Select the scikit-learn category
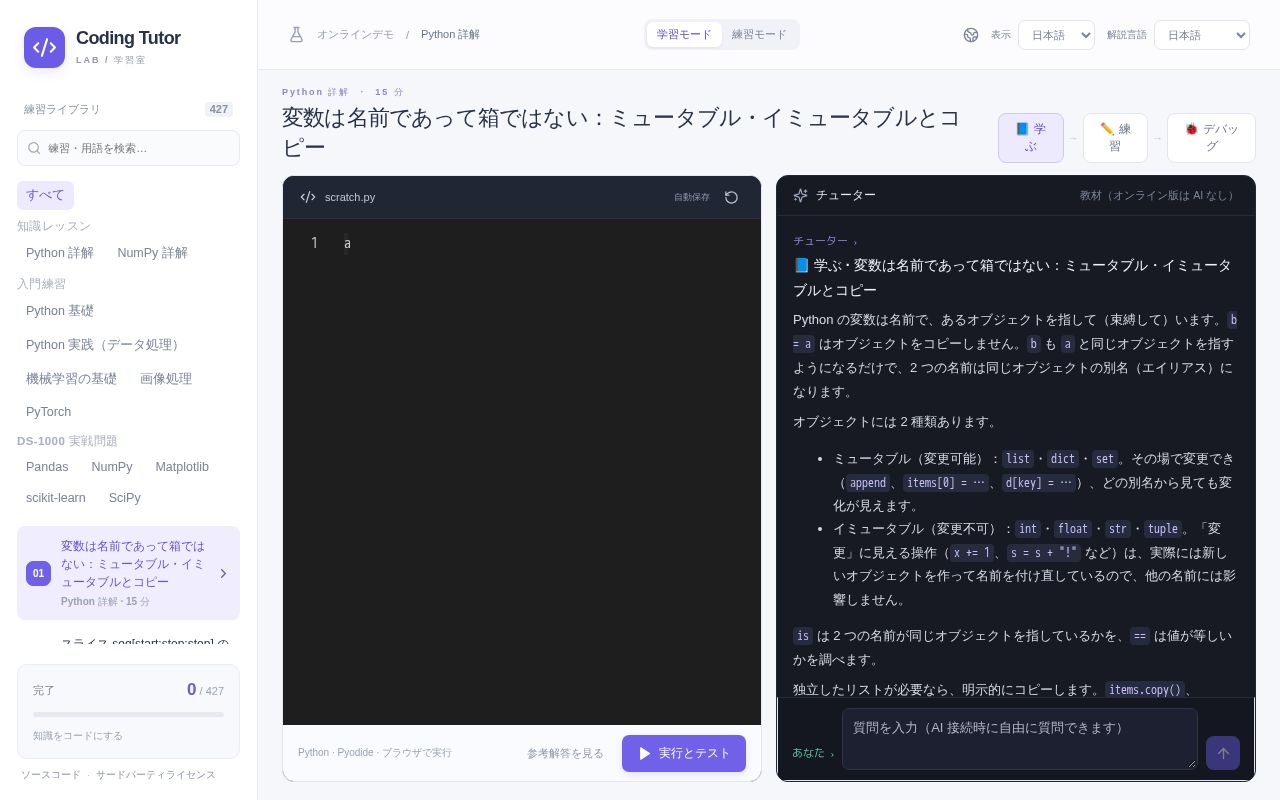Screen dimensions: 1280x800 (x=56, y=498)
